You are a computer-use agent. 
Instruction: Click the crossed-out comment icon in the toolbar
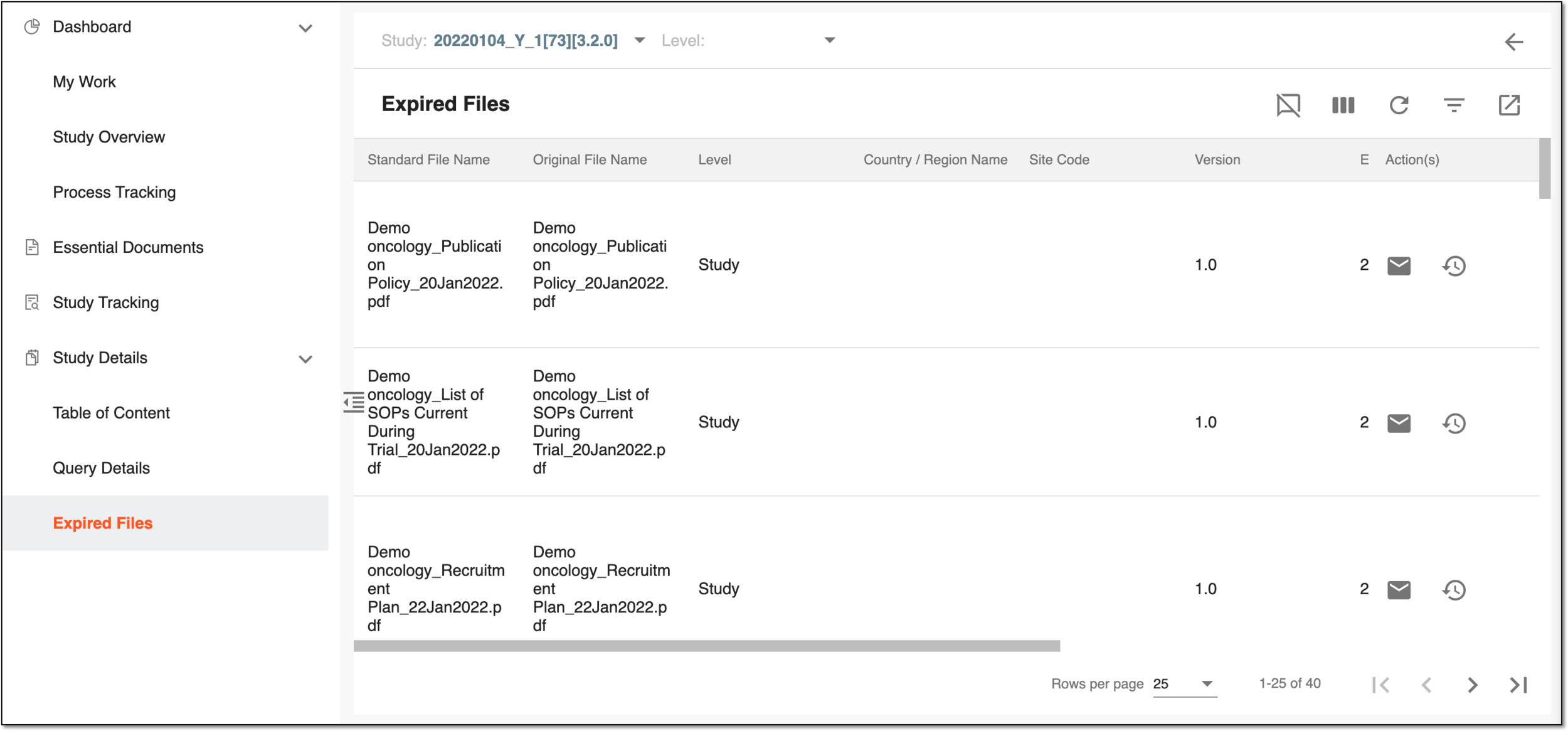[x=1288, y=105]
